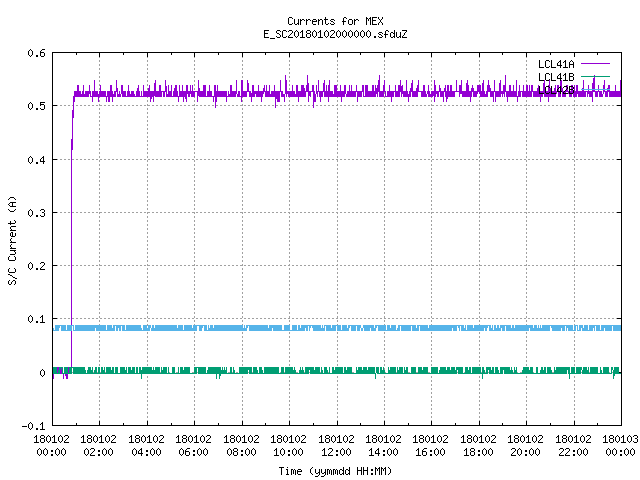Click the 0.4 y-axis tick label
Image resolution: width=640 pixels, height=480 pixels.
pos(37,160)
